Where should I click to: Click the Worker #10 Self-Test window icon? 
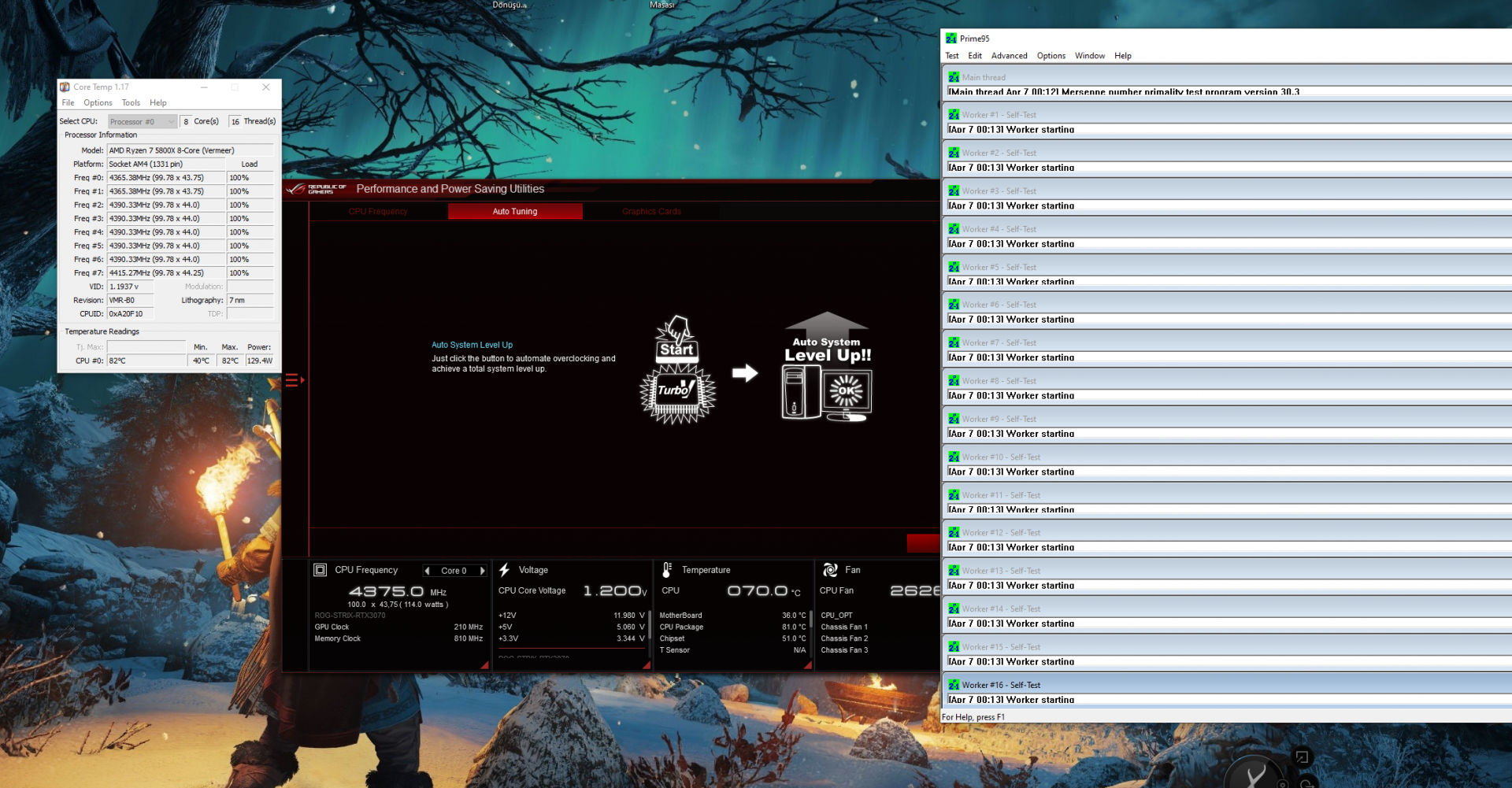click(954, 457)
